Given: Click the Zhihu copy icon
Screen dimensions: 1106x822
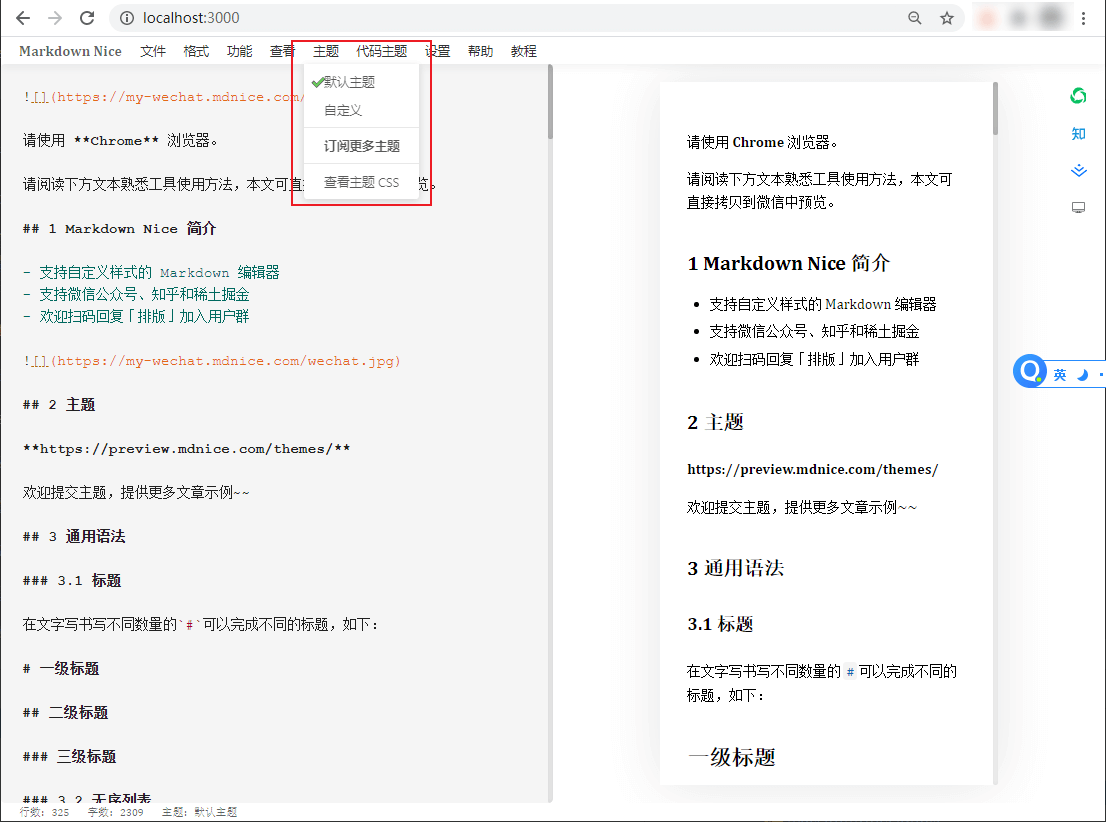Looking at the screenshot, I should (1078, 133).
